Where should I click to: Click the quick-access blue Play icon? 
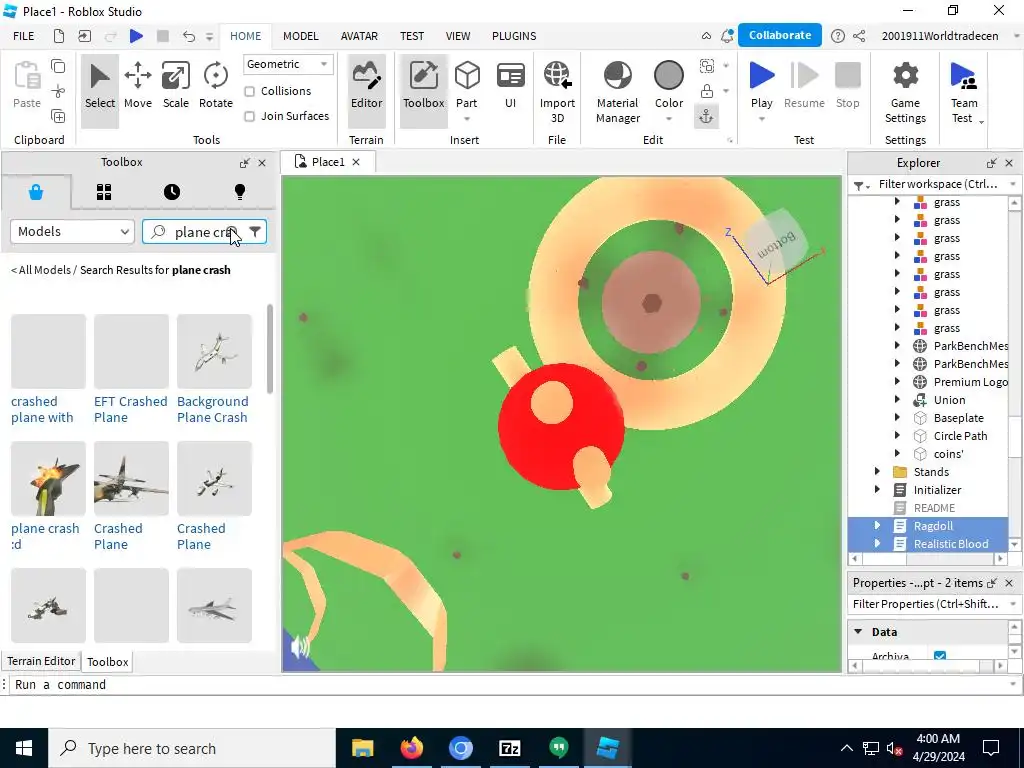point(136,36)
